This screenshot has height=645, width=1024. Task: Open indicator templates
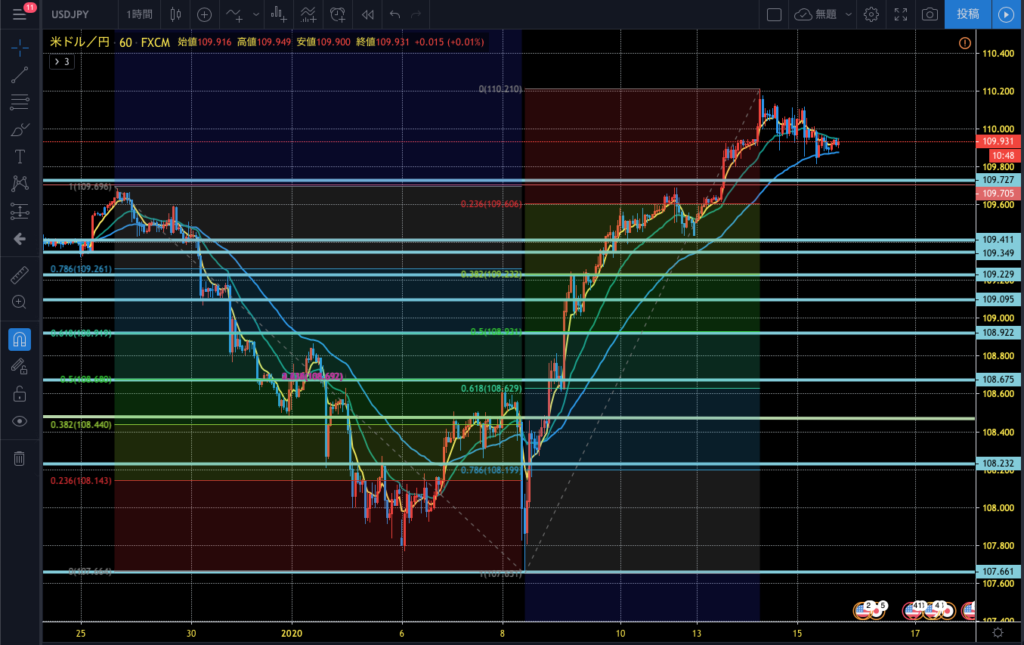308,14
